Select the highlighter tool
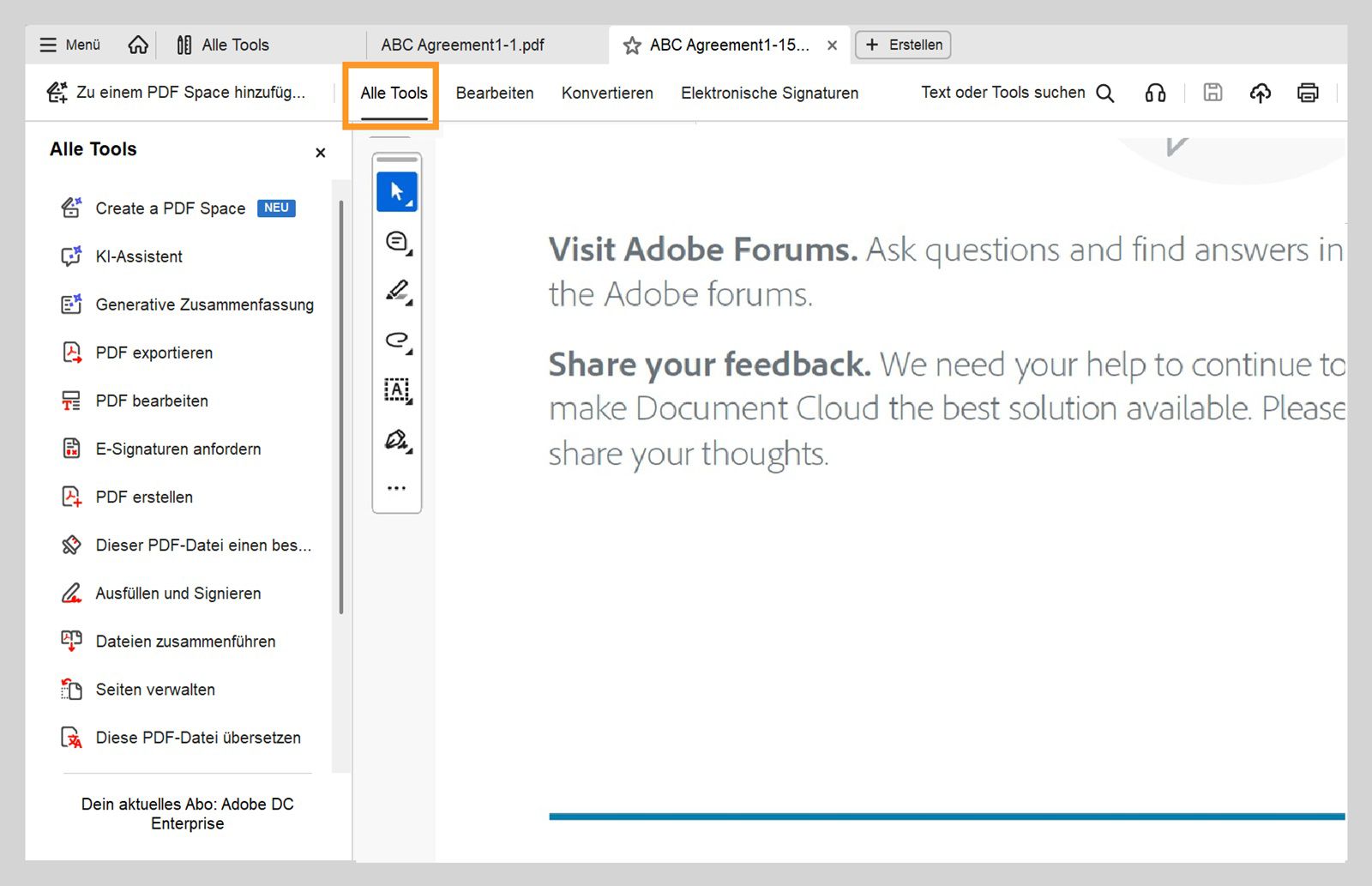This screenshot has width=1372, height=886. [x=397, y=291]
